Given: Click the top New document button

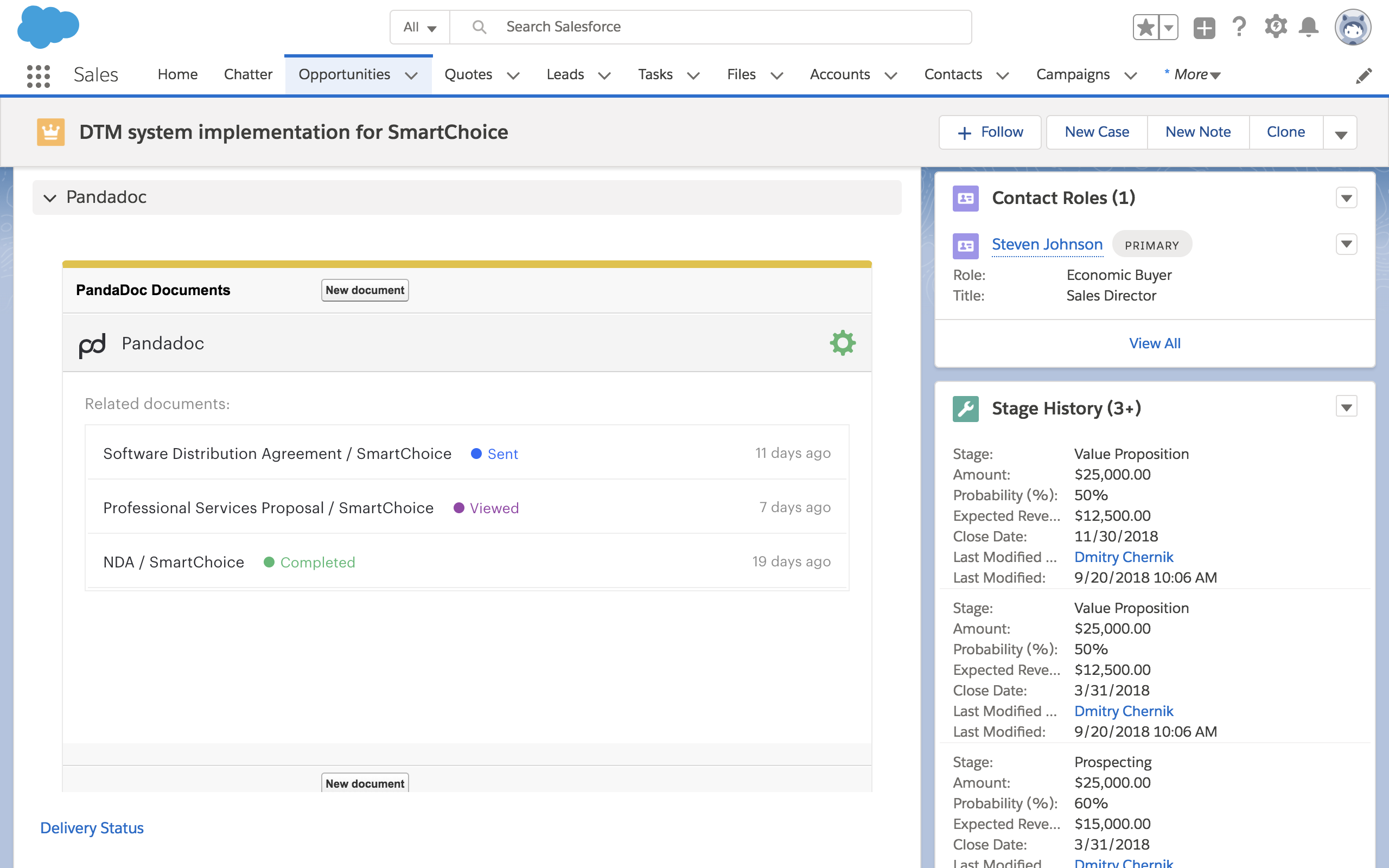Looking at the screenshot, I should 365,290.
